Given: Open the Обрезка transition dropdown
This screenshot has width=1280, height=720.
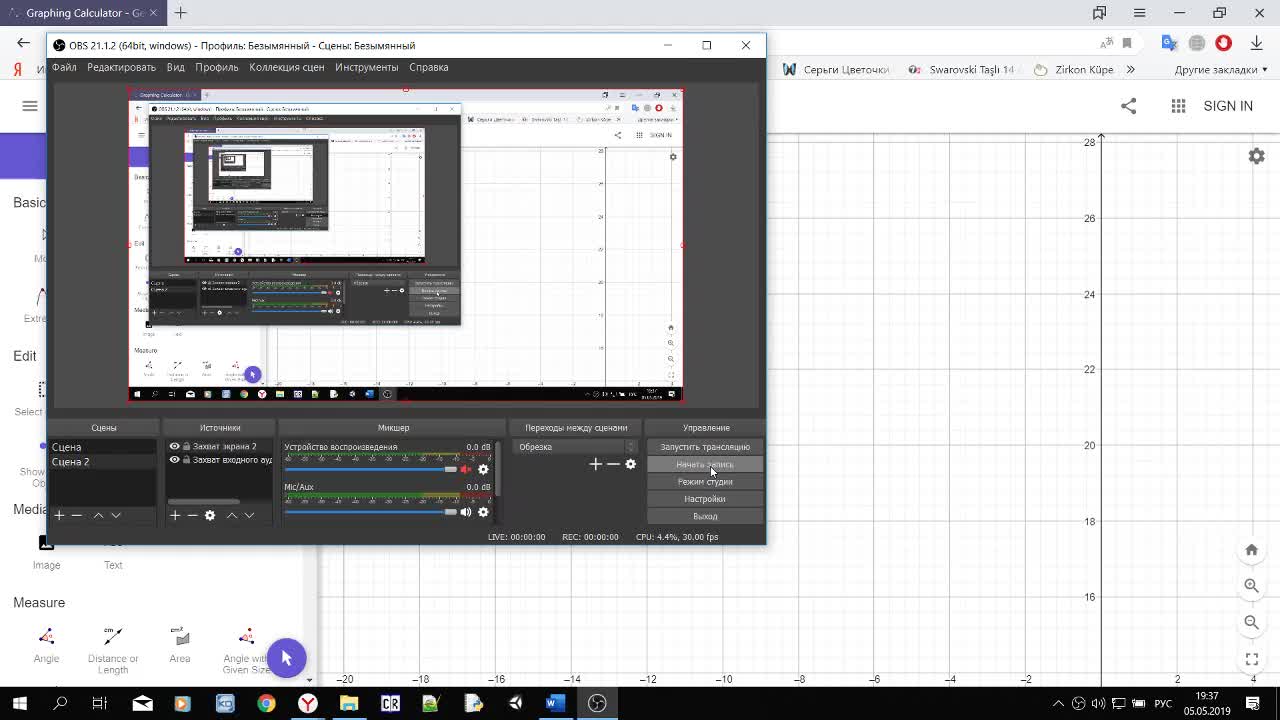Looking at the screenshot, I should tap(576, 447).
